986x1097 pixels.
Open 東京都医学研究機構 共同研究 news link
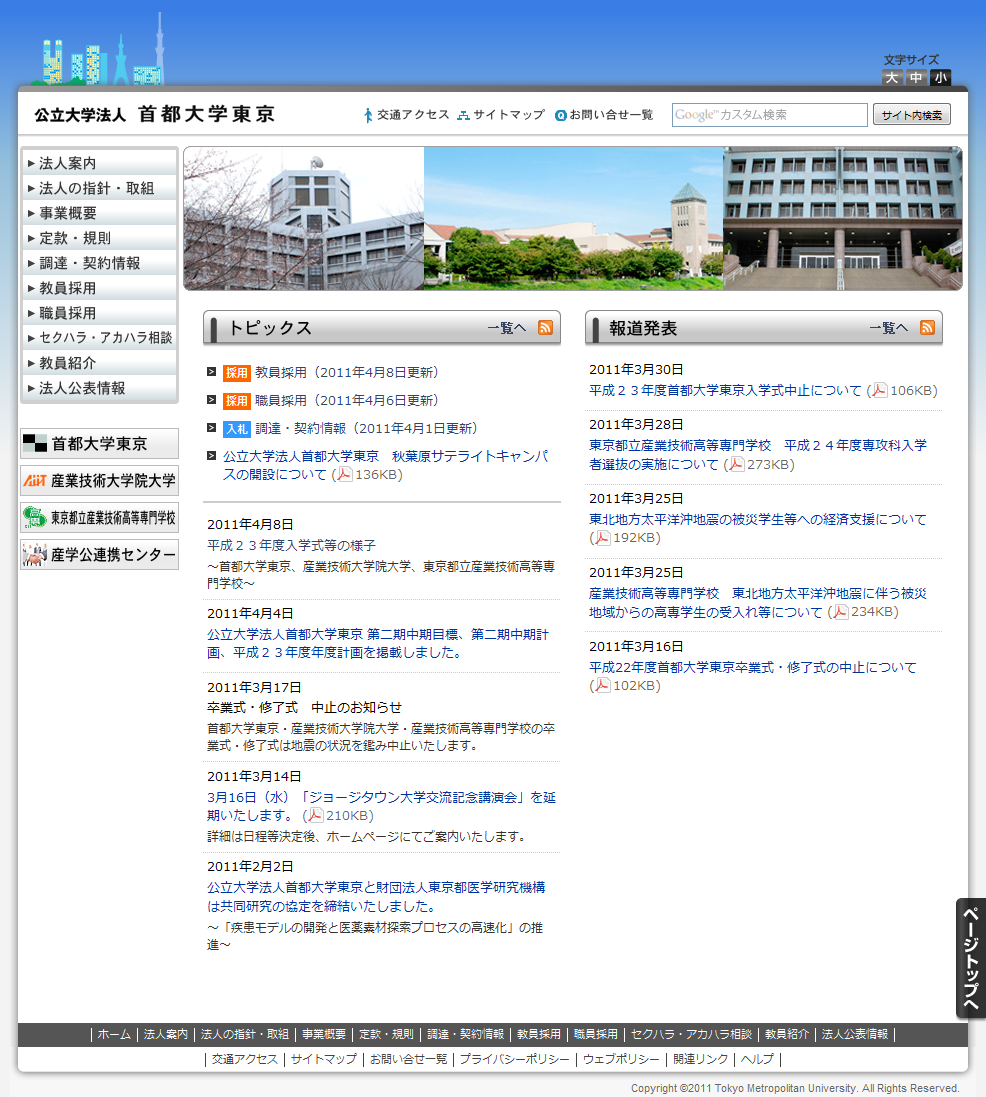click(x=376, y=897)
